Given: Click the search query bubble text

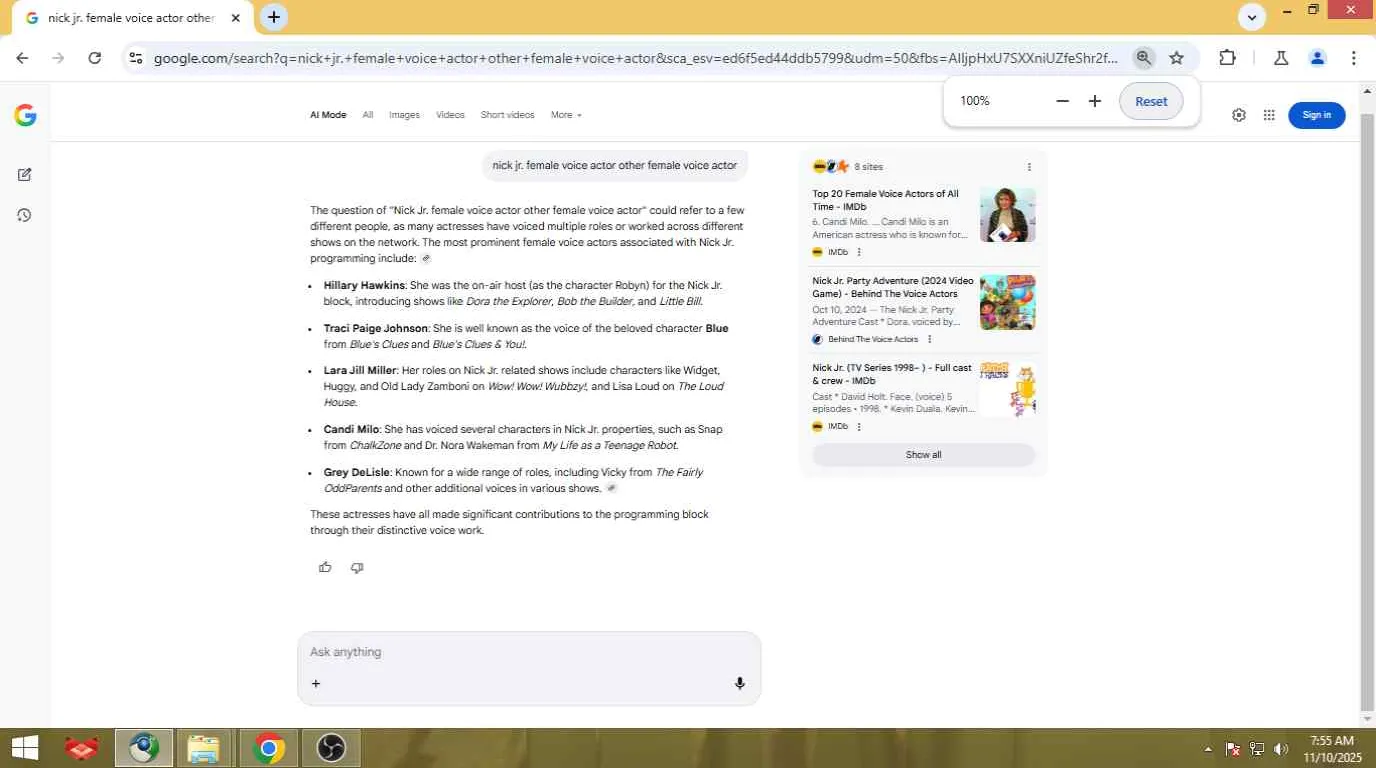Looking at the screenshot, I should (x=615, y=166).
